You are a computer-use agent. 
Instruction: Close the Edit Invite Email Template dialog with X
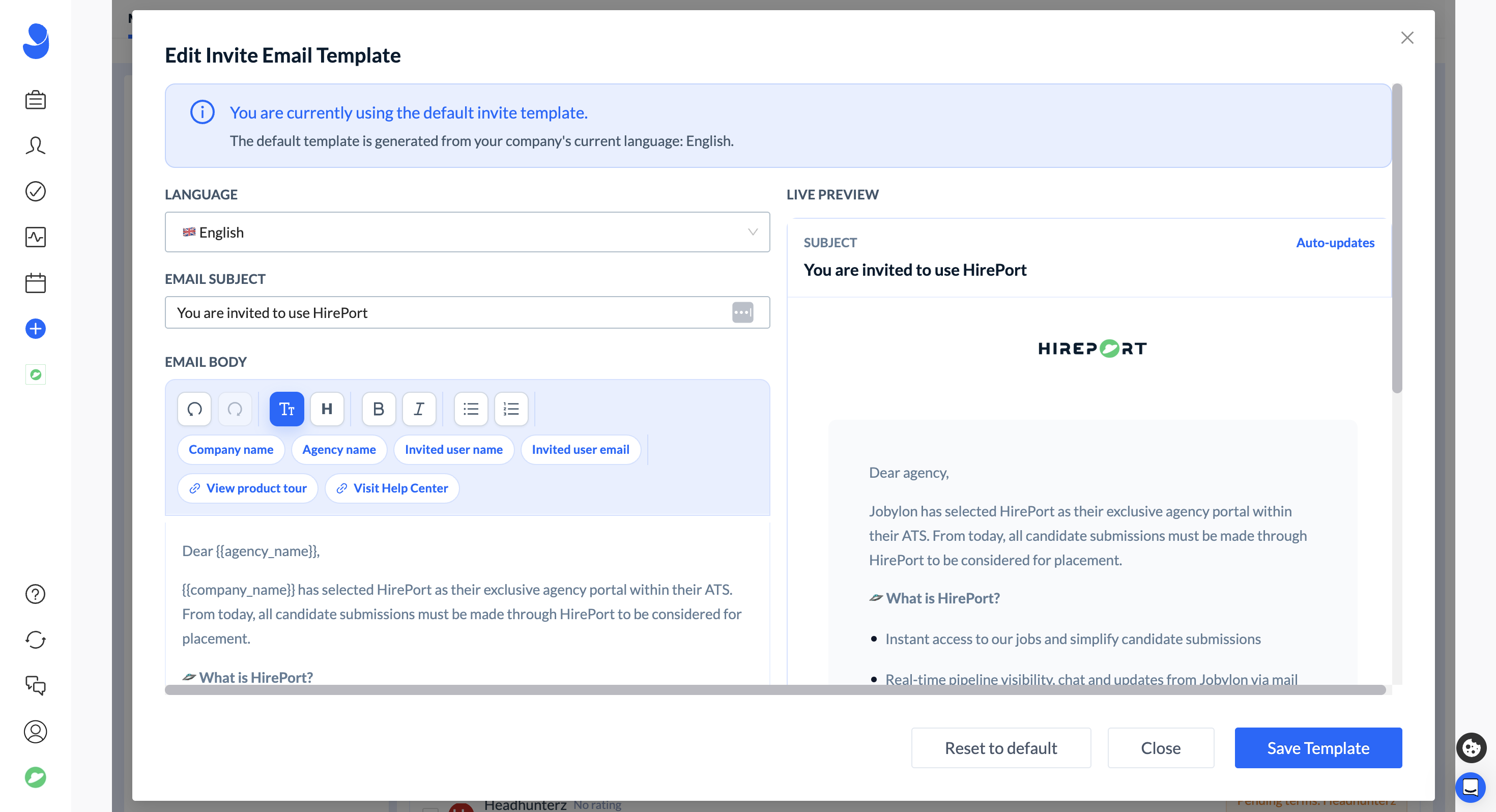tap(1406, 38)
